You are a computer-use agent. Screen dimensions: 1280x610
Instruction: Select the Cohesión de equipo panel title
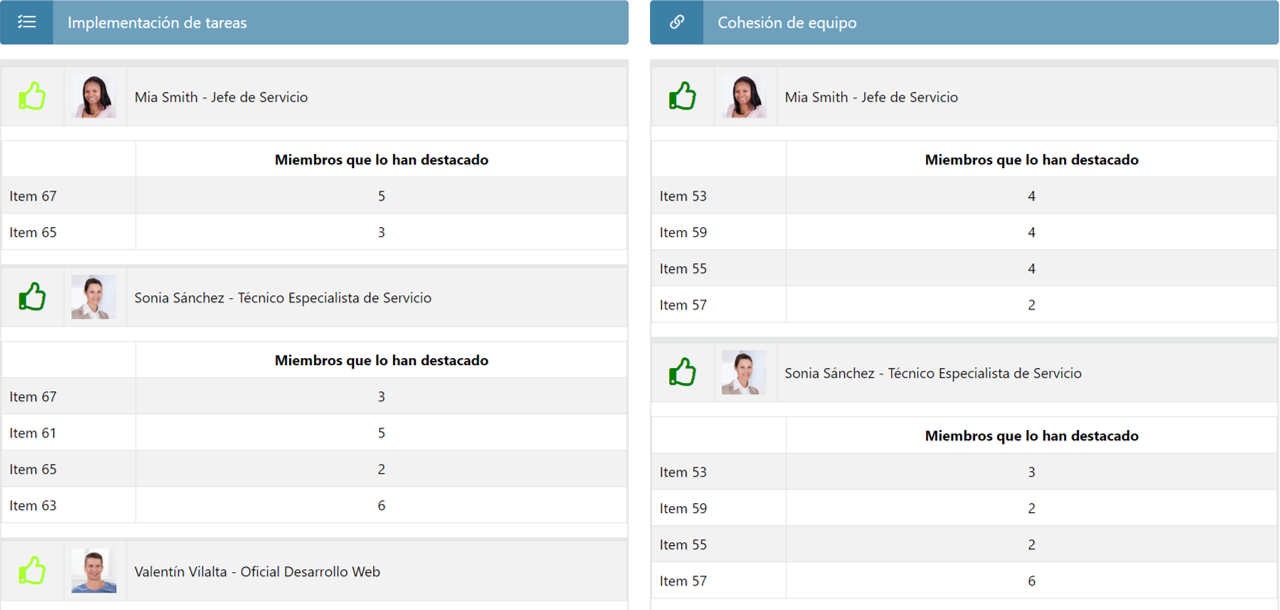point(787,22)
